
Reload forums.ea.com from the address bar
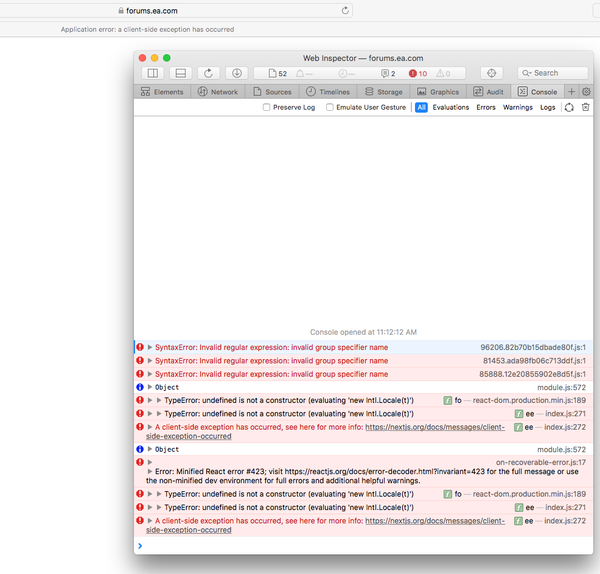pyautogui.click(x=345, y=11)
